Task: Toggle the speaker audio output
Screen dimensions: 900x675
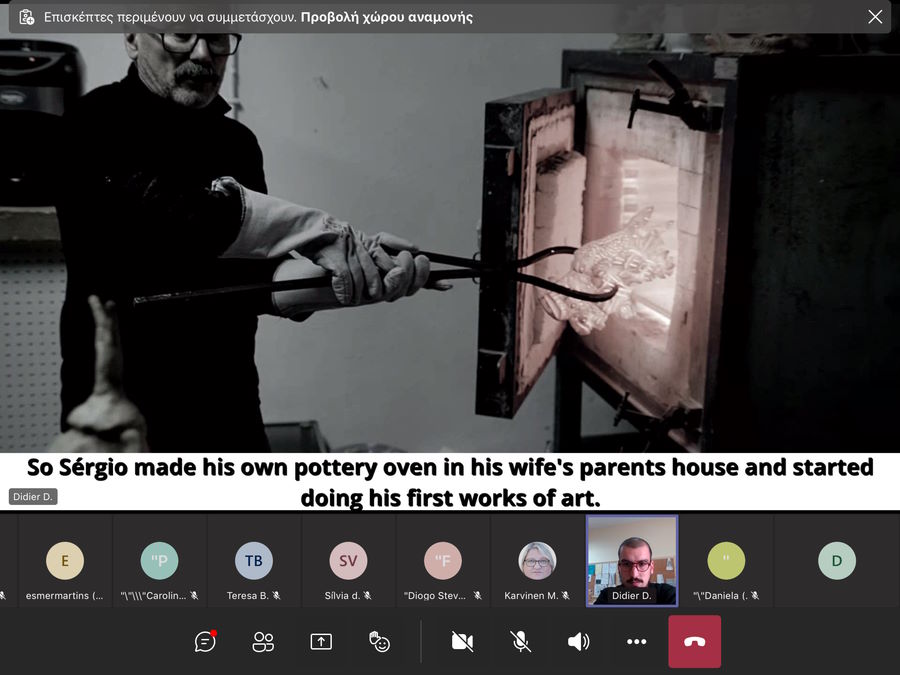Action: point(579,642)
